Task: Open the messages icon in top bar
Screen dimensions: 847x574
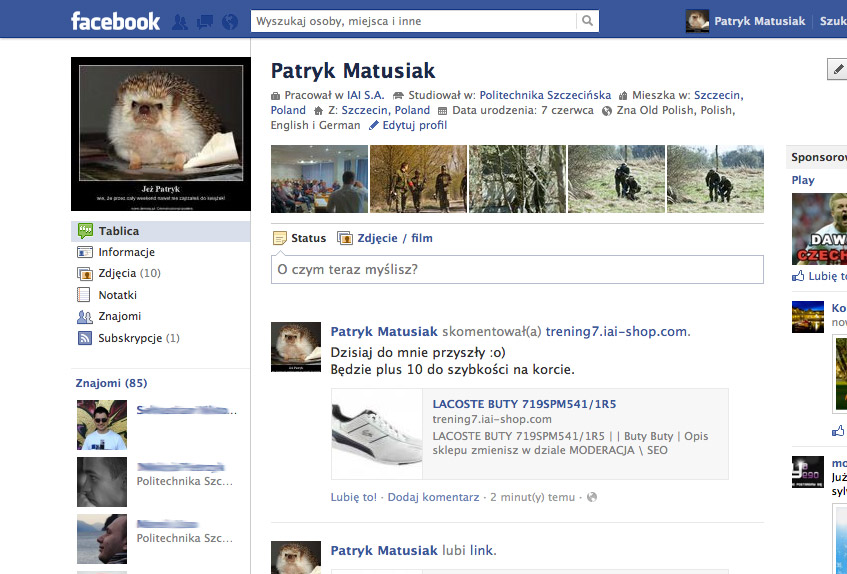Action: point(205,21)
